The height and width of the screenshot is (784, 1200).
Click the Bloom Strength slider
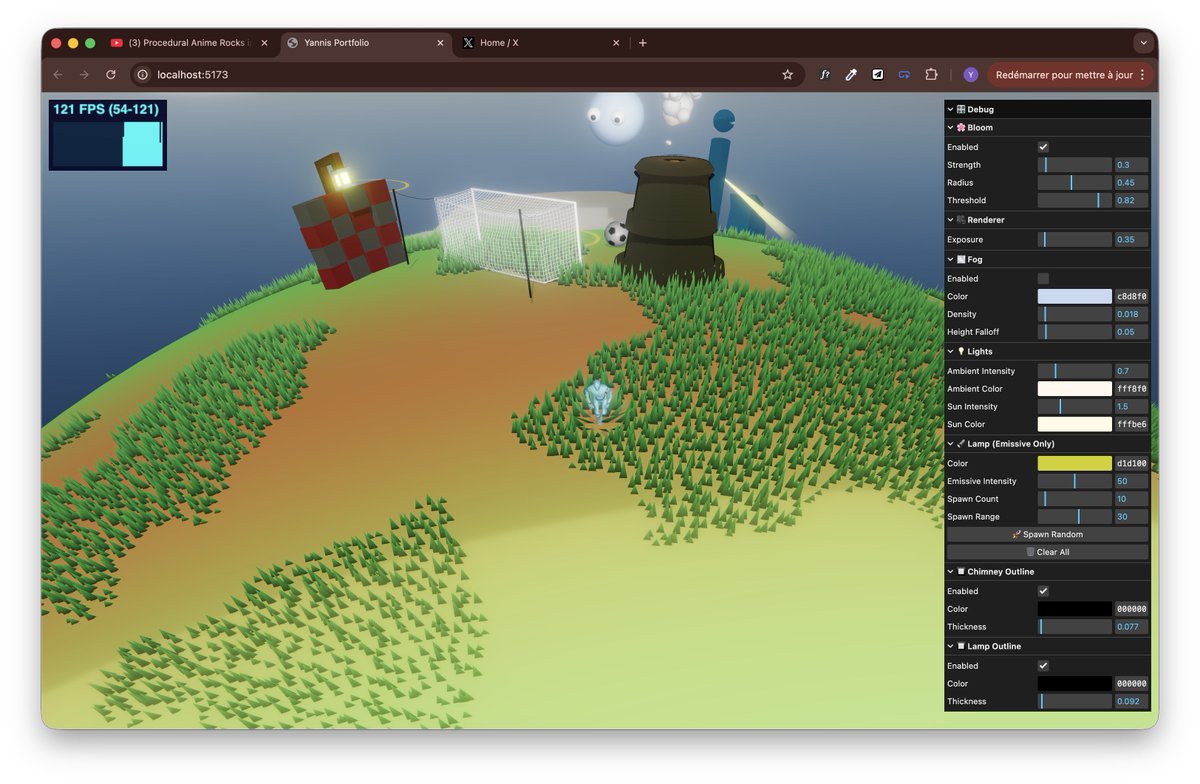(1075, 165)
